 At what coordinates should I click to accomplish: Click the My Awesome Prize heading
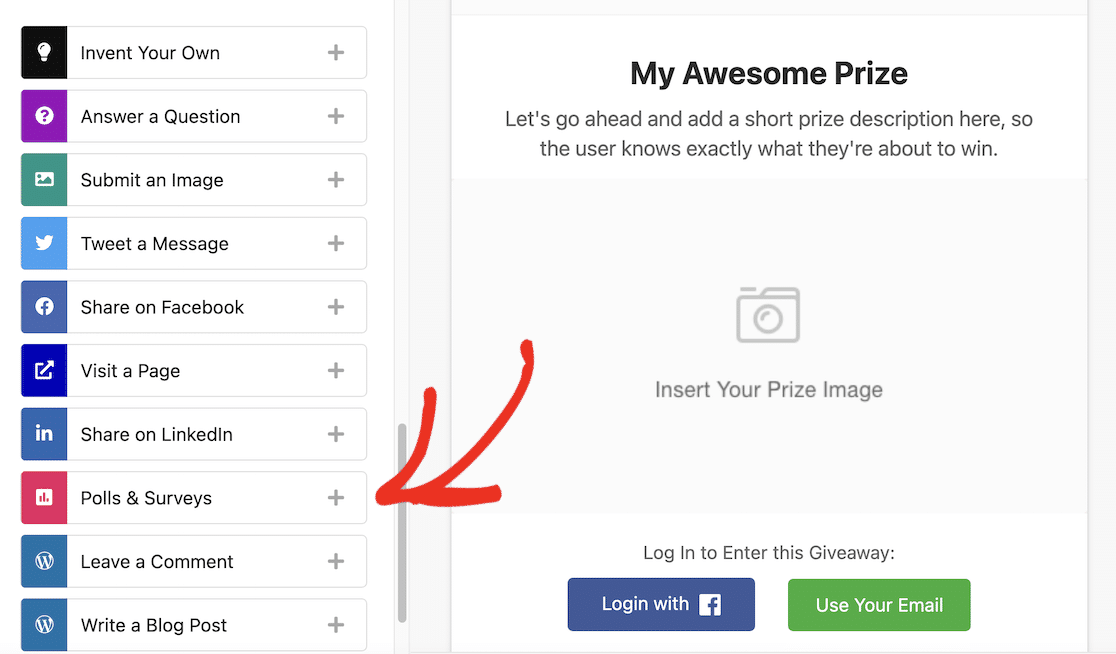769,73
